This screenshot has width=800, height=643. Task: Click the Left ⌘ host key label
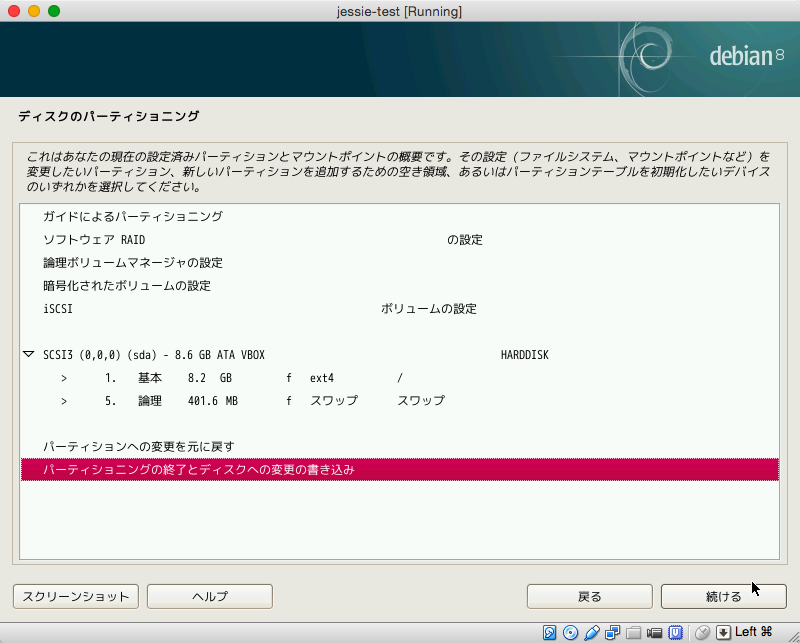[753, 632]
